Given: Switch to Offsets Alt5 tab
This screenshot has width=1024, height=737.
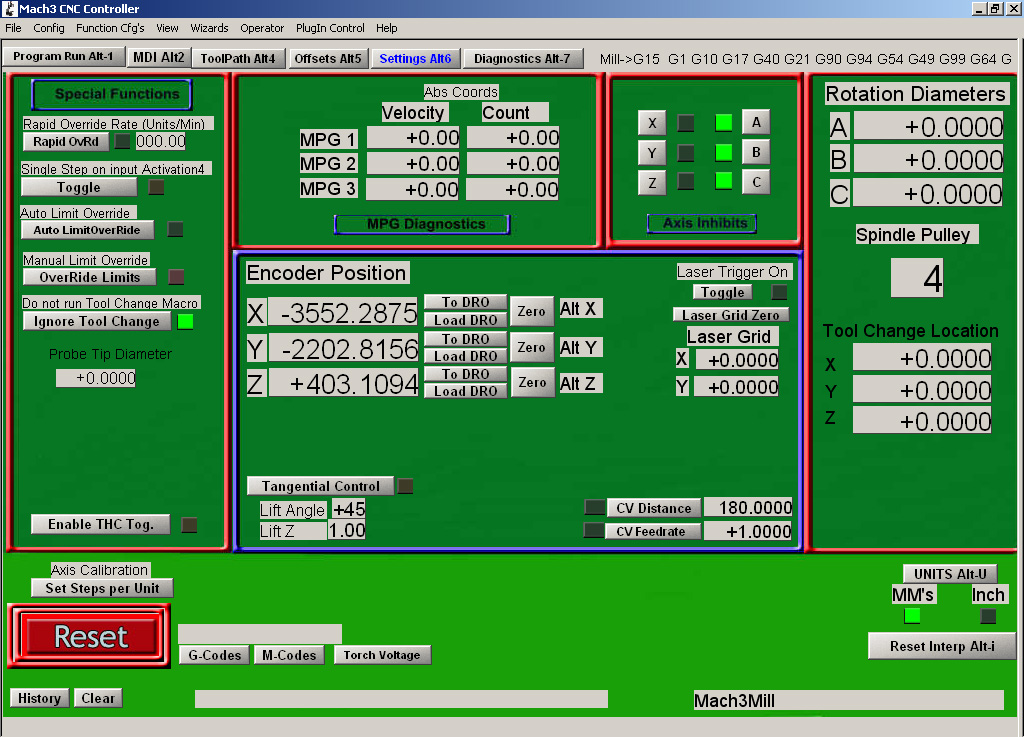Looking at the screenshot, I should point(328,58).
